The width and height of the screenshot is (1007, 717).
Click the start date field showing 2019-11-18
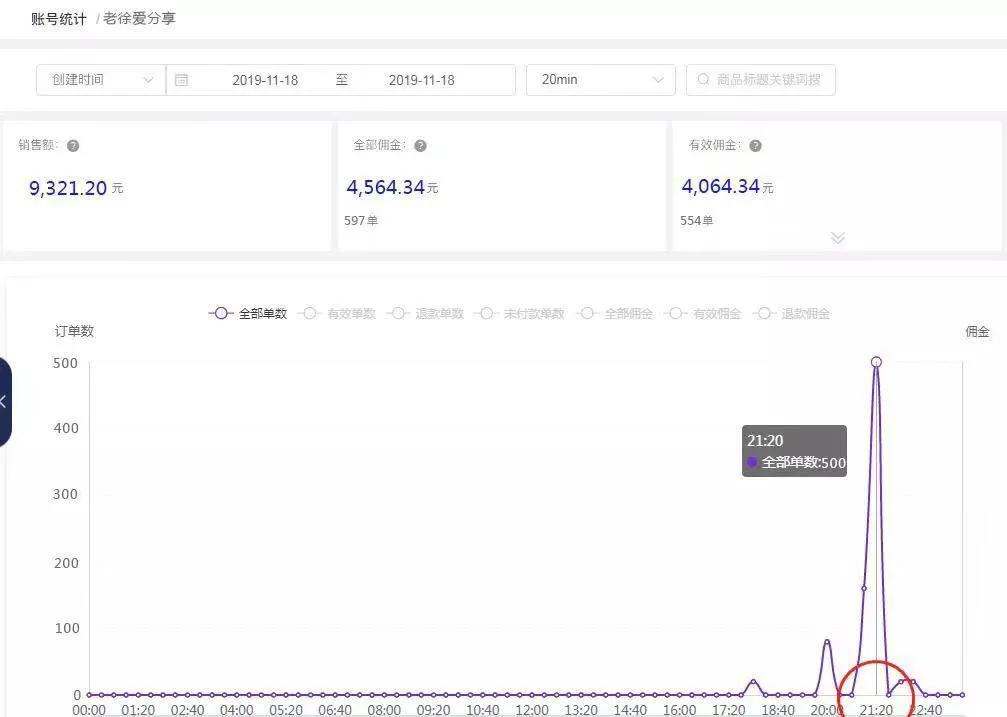click(265, 80)
